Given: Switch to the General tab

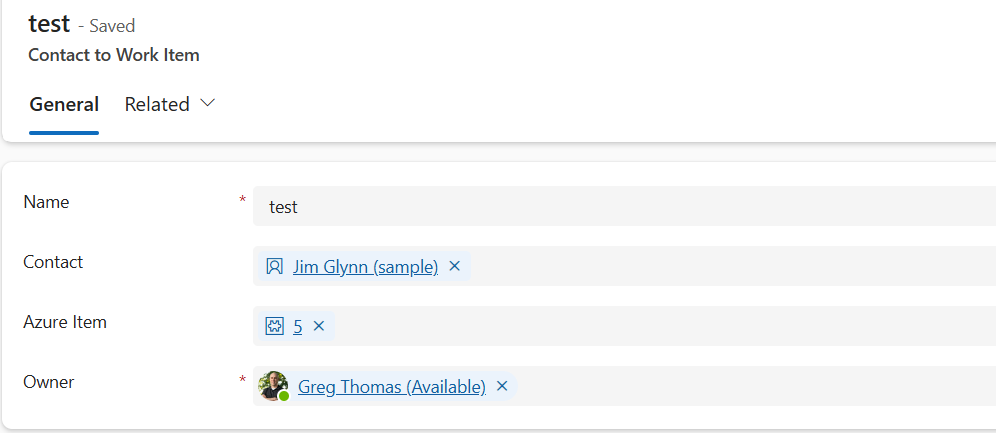Looking at the screenshot, I should [x=64, y=104].
